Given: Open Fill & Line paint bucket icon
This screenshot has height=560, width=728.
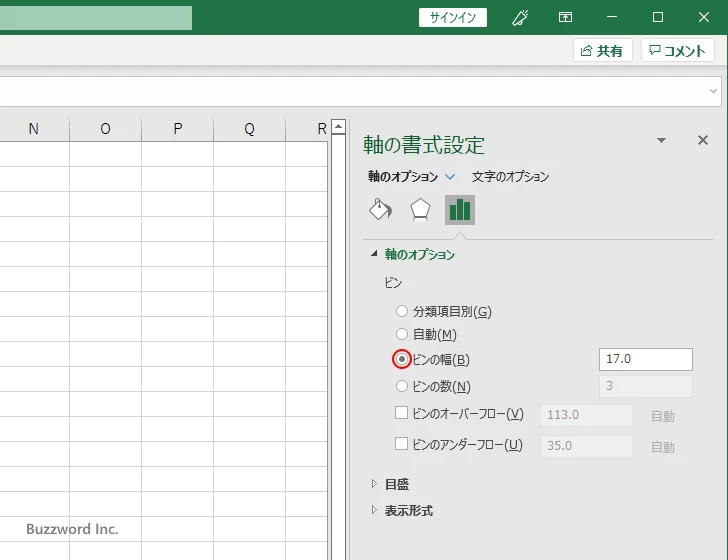Looking at the screenshot, I should (x=380, y=209).
